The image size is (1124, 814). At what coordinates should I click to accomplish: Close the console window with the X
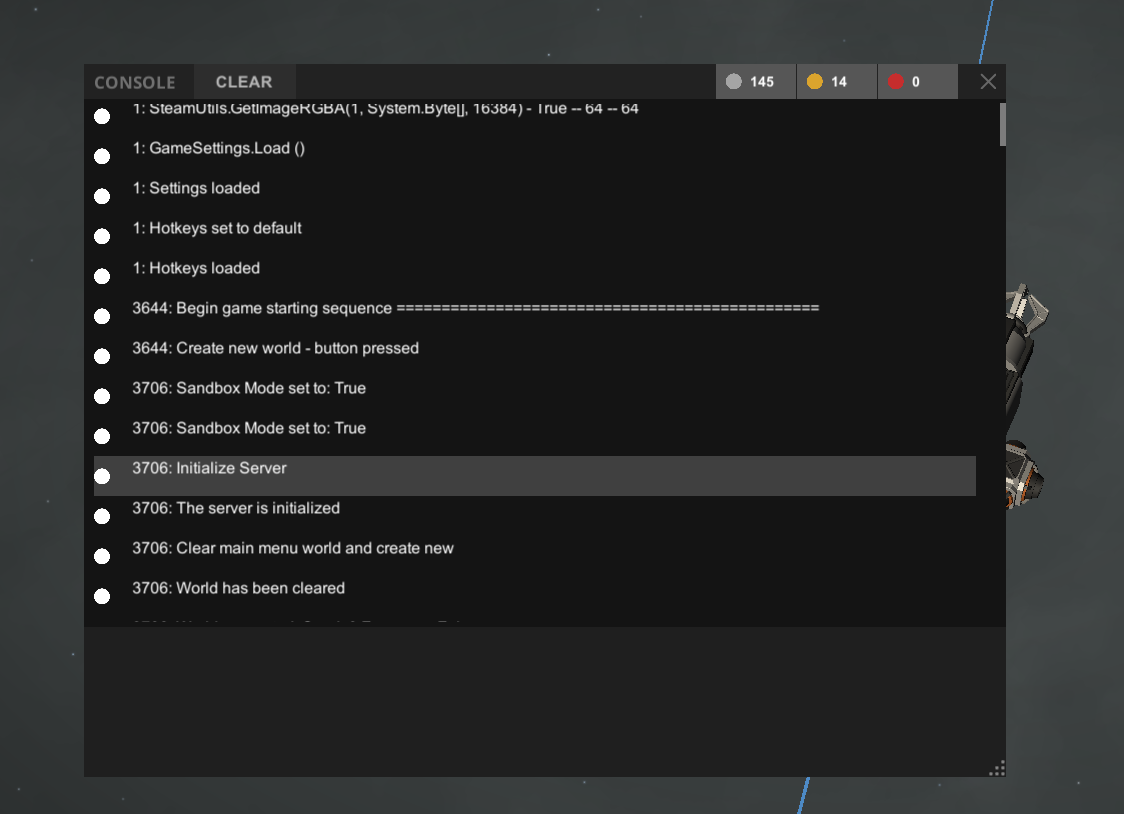(x=988, y=82)
